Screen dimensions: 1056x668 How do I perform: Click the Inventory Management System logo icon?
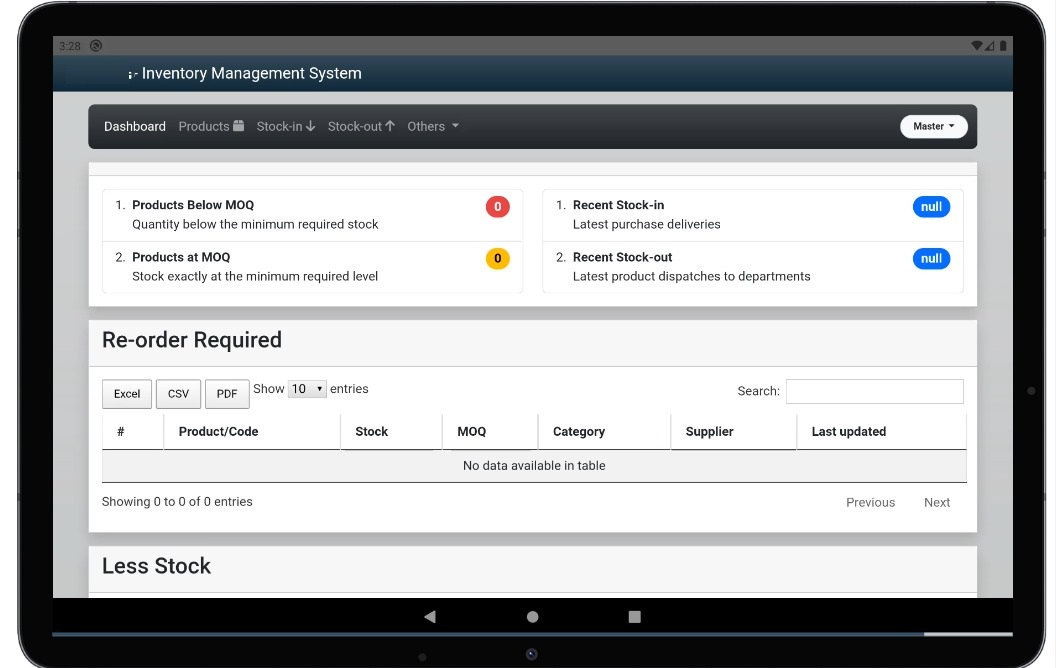coord(133,73)
